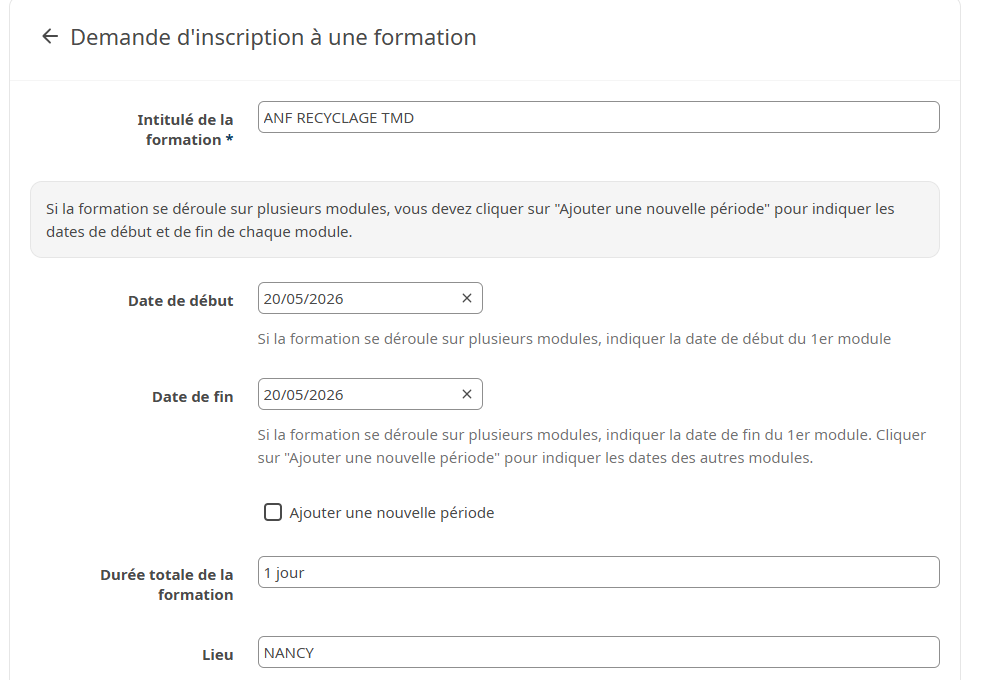Click the "Demande d'inscription à une formation" heading
The height and width of the screenshot is (680, 992).
coord(273,38)
